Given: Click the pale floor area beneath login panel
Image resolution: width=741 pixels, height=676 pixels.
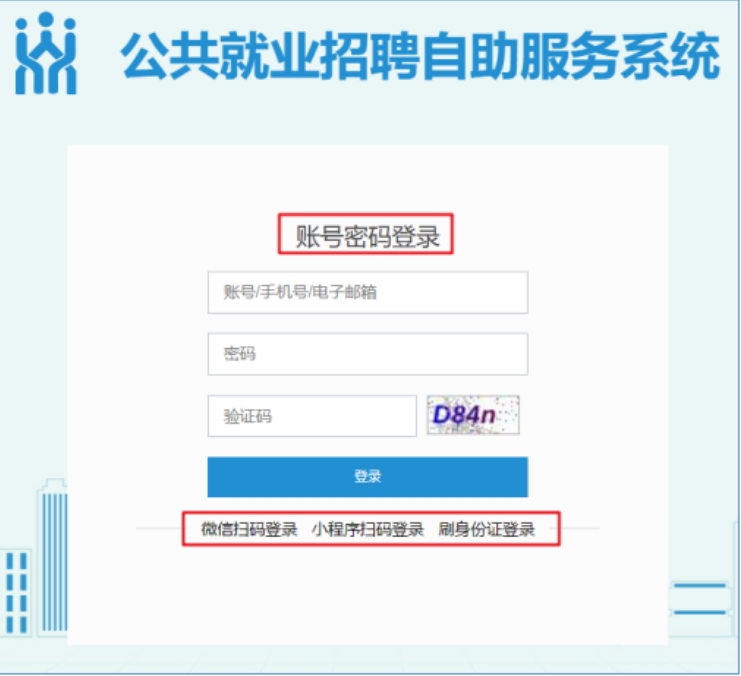Looking at the screenshot, I should point(369,658).
